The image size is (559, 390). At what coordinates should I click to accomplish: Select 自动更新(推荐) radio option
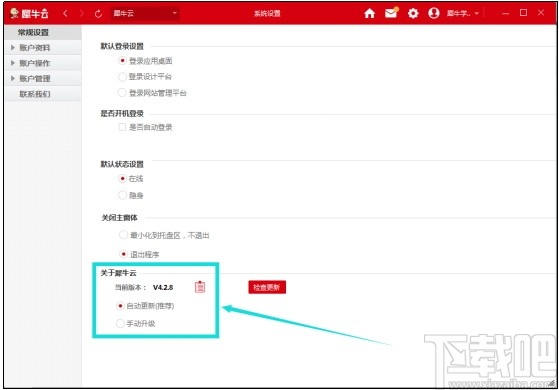[120, 306]
